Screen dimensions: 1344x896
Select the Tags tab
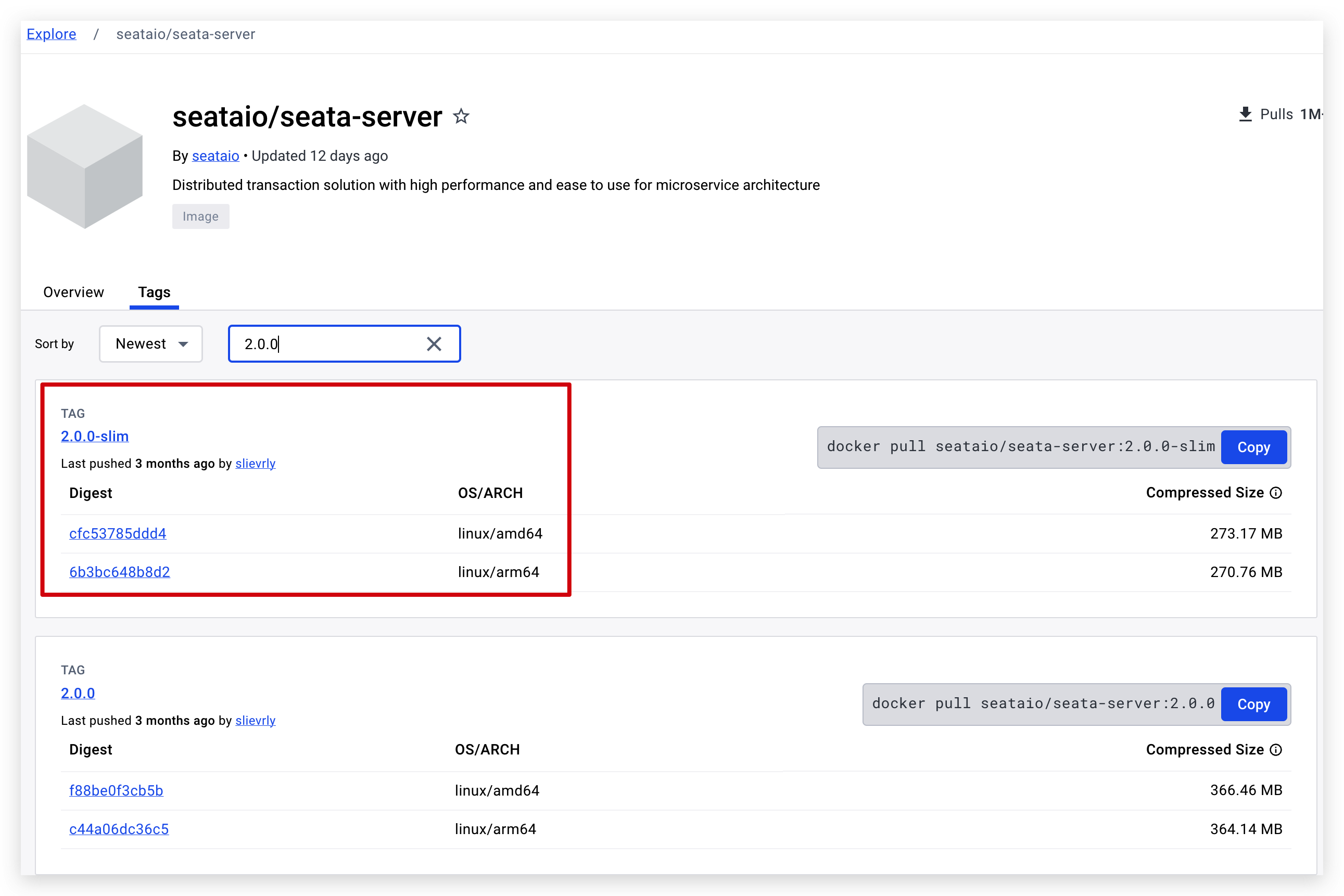154,292
